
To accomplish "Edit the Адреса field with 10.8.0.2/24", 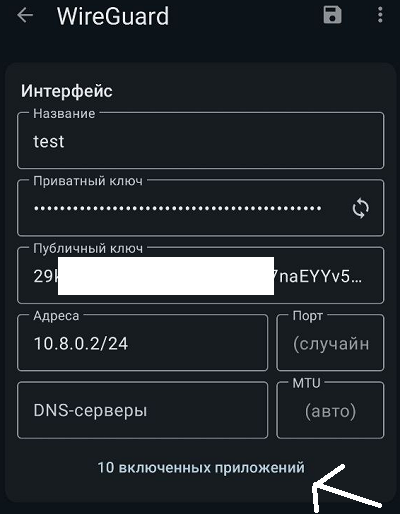I will tap(142, 343).
